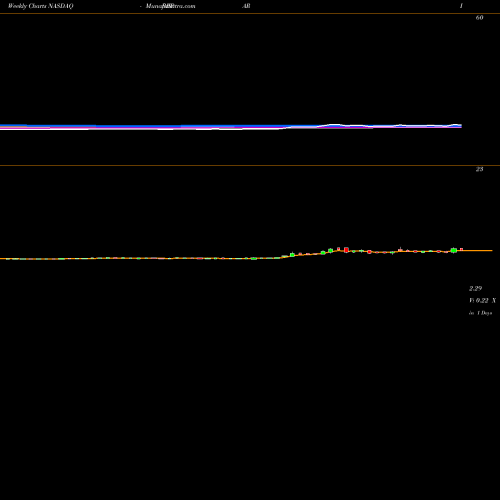
Task: Click the 'AB' ticker text in header
Action: click(246, 6)
